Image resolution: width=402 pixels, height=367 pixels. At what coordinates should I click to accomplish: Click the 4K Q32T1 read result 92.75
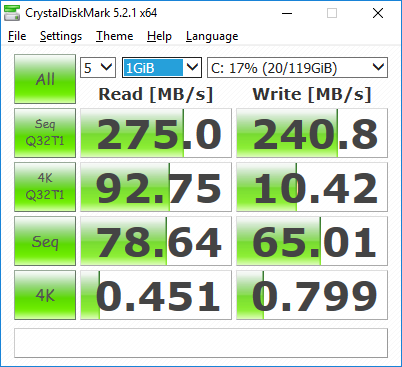click(156, 187)
